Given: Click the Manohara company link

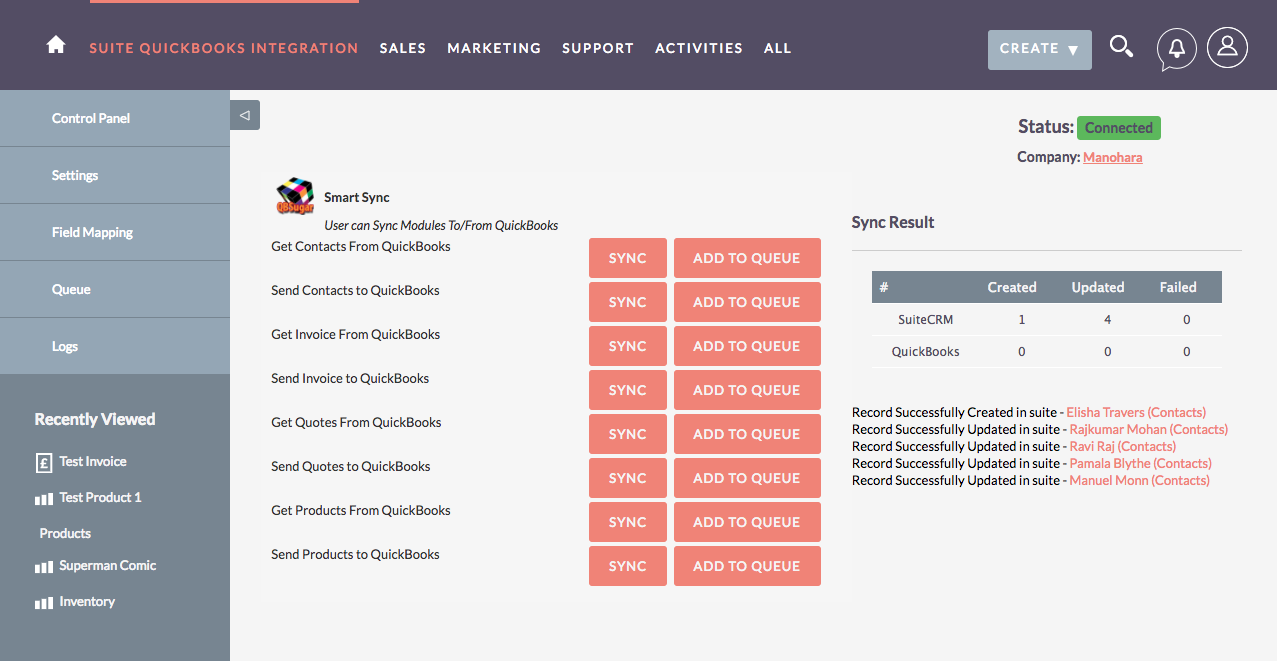Looking at the screenshot, I should (1112, 157).
